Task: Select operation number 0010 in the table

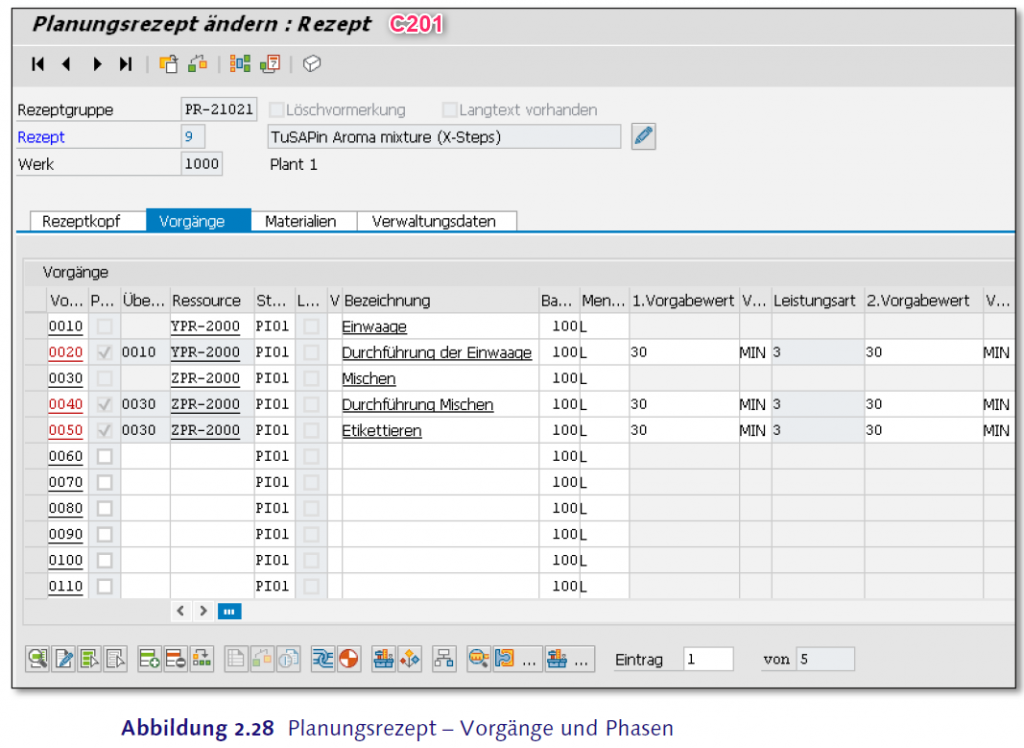Action: coord(66,327)
